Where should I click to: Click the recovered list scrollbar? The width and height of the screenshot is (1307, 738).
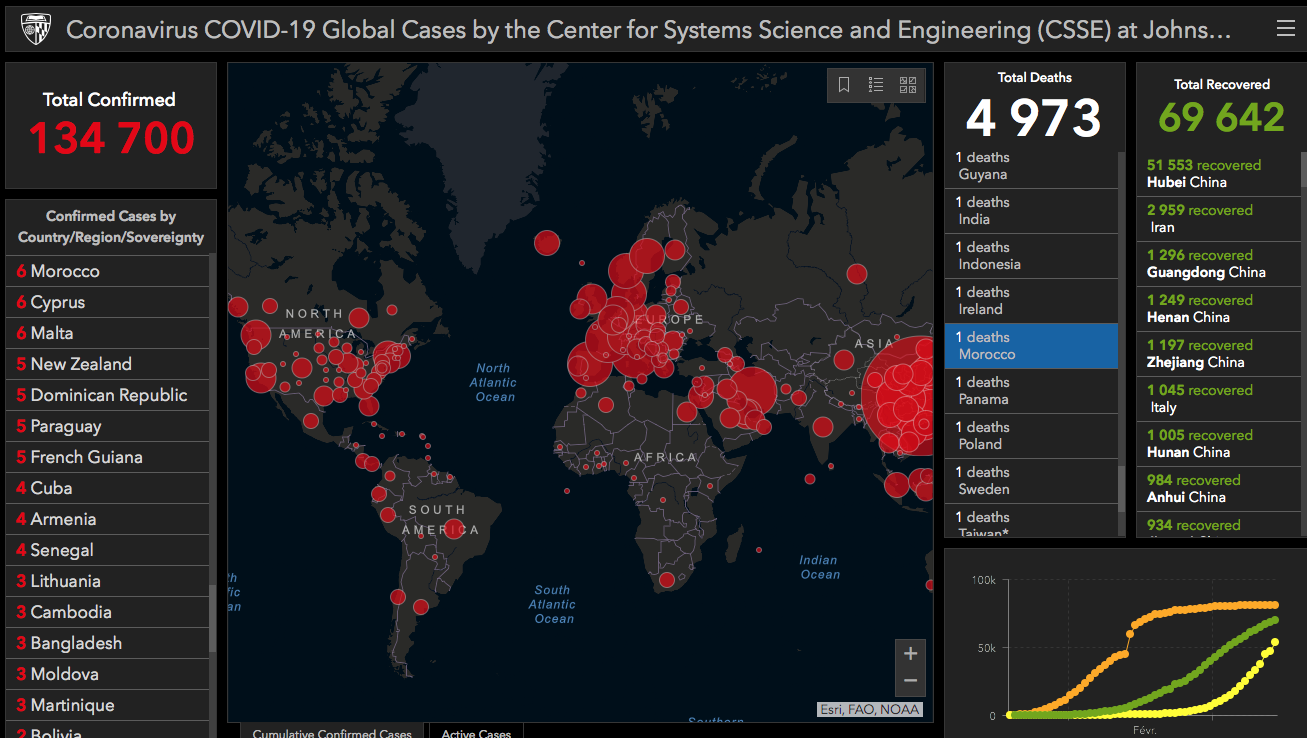pos(1303,170)
